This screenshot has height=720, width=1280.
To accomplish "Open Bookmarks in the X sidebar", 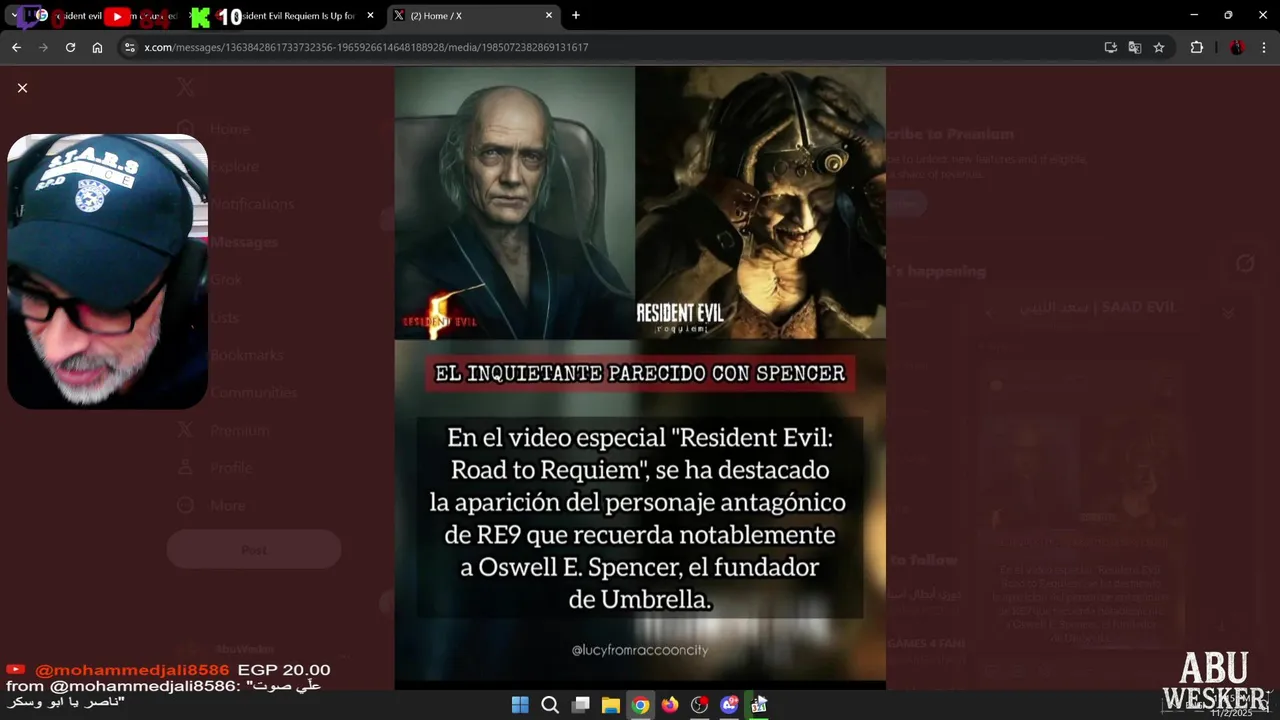I will 247,355.
